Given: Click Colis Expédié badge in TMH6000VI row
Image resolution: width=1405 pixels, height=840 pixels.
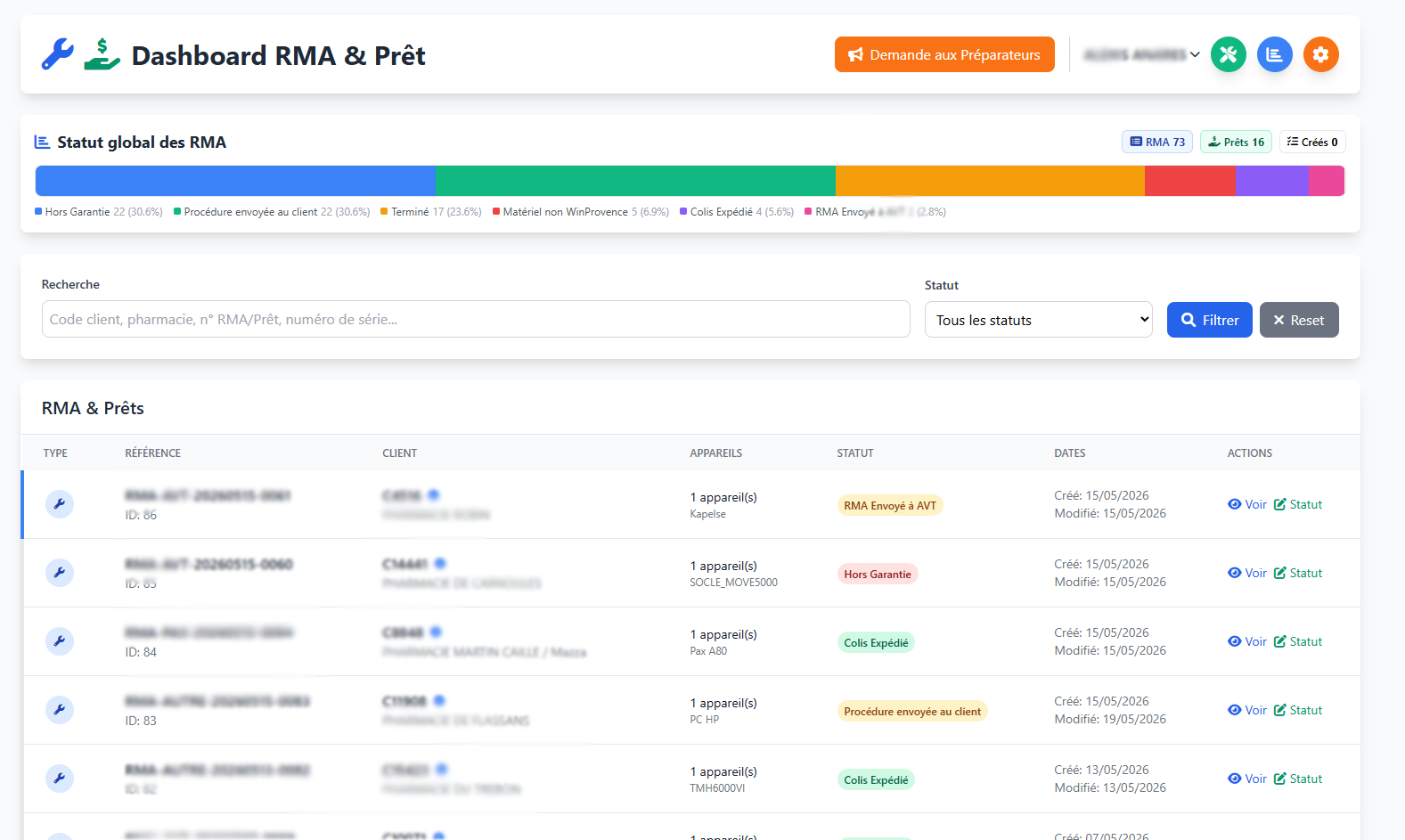Looking at the screenshot, I should tap(876, 779).
